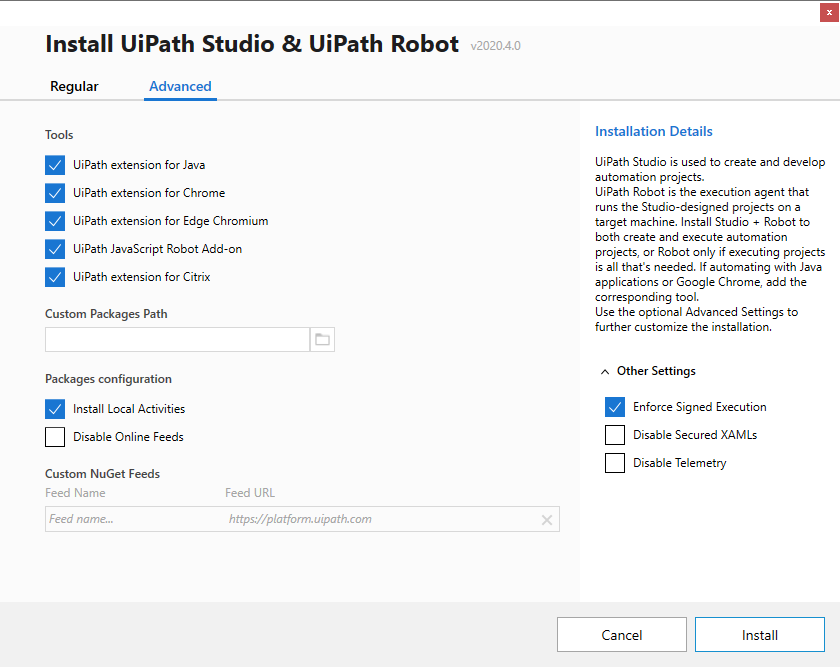Disable UiPath extension for Edge Chromium
Screen dimensions: 840x667
[55, 221]
